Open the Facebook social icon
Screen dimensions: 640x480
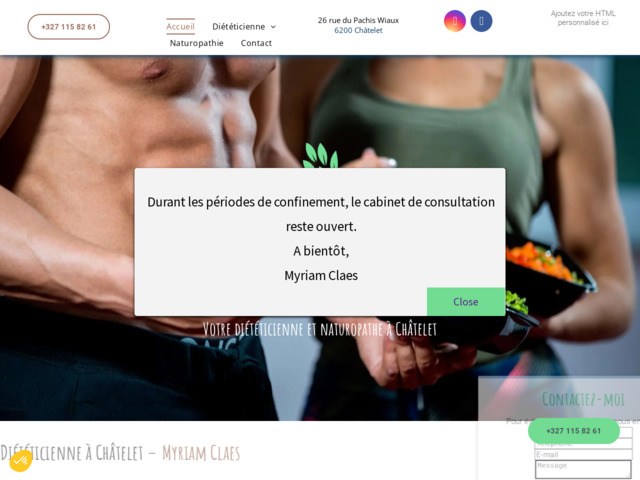tap(481, 21)
